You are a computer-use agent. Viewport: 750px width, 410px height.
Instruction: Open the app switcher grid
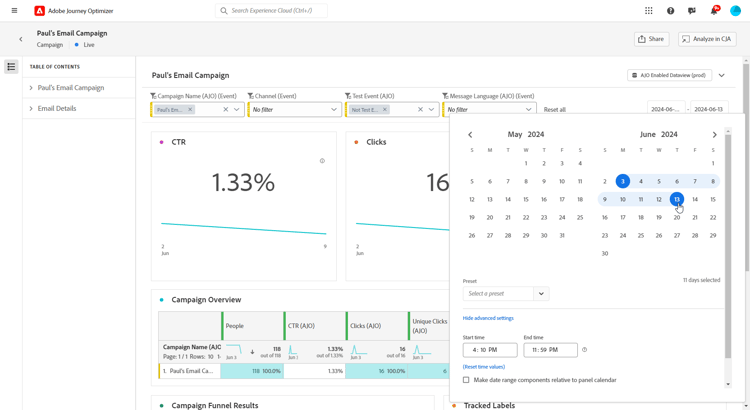click(649, 11)
